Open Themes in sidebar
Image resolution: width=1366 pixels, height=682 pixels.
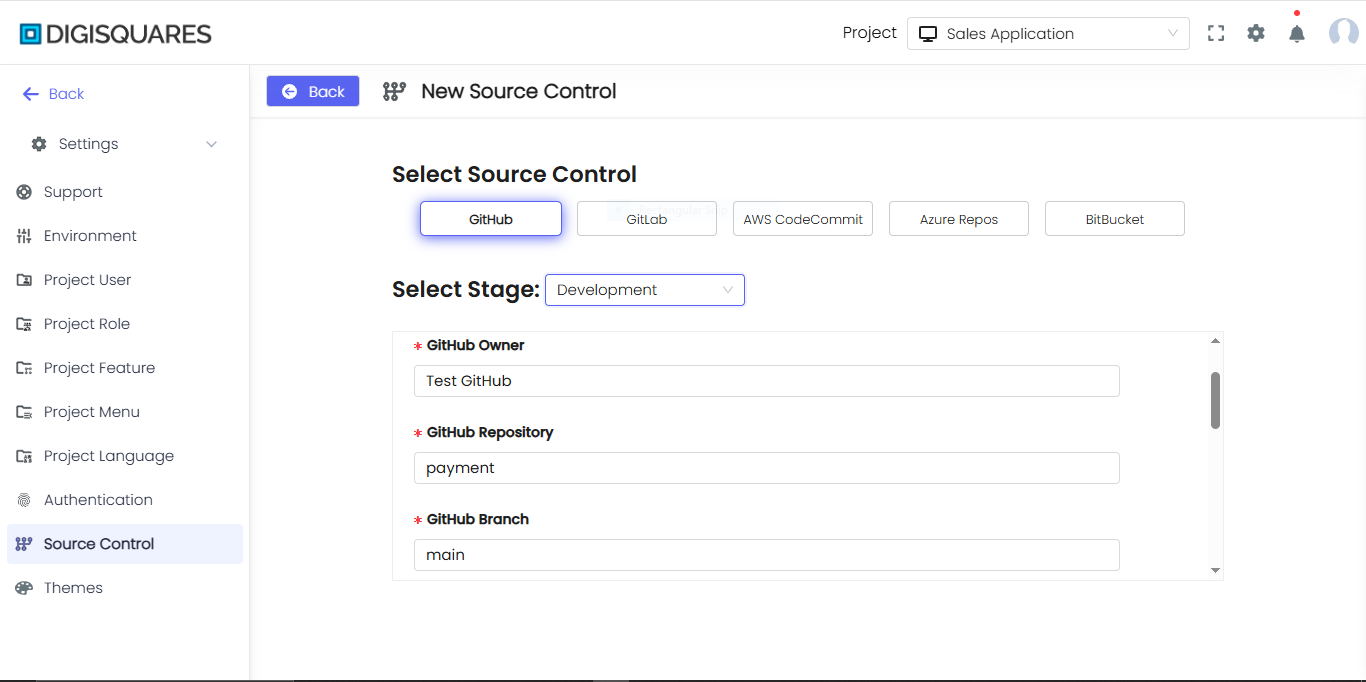pyautogui.click(x=125, y=588)
